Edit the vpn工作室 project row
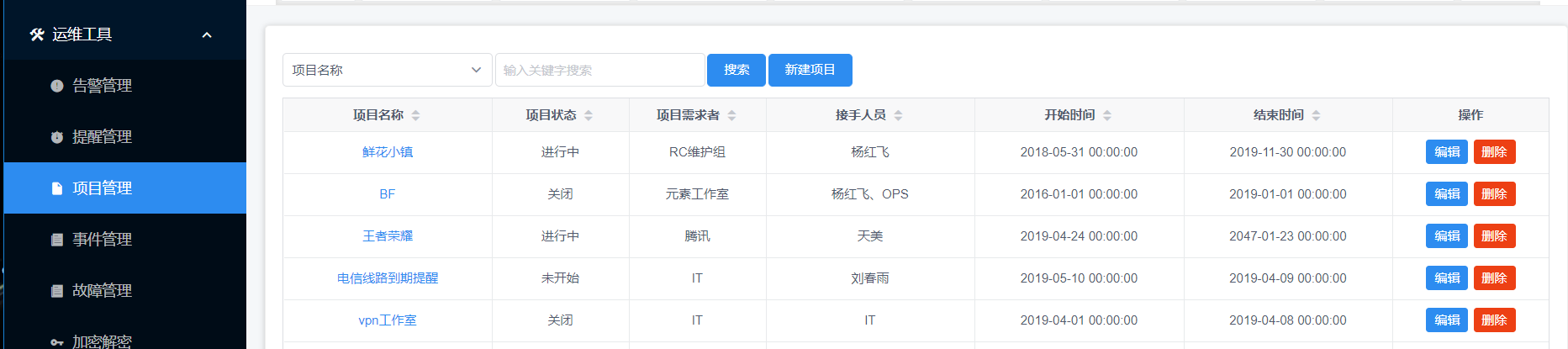 [1447, 320]
